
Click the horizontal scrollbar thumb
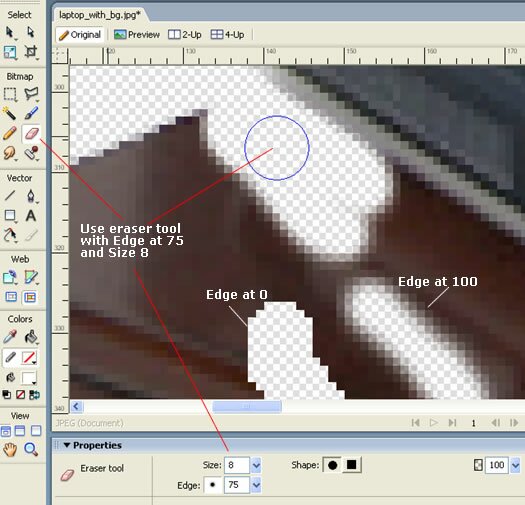[247, 407]
